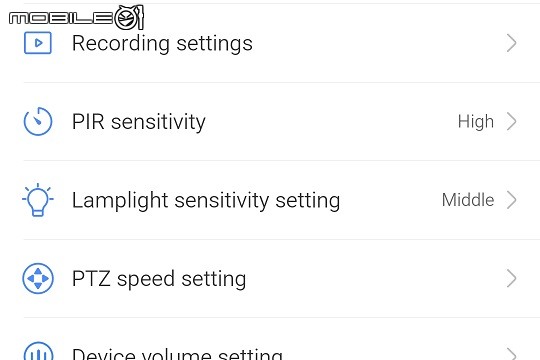Expand the Lamplight sensitivity chevron

512,200
